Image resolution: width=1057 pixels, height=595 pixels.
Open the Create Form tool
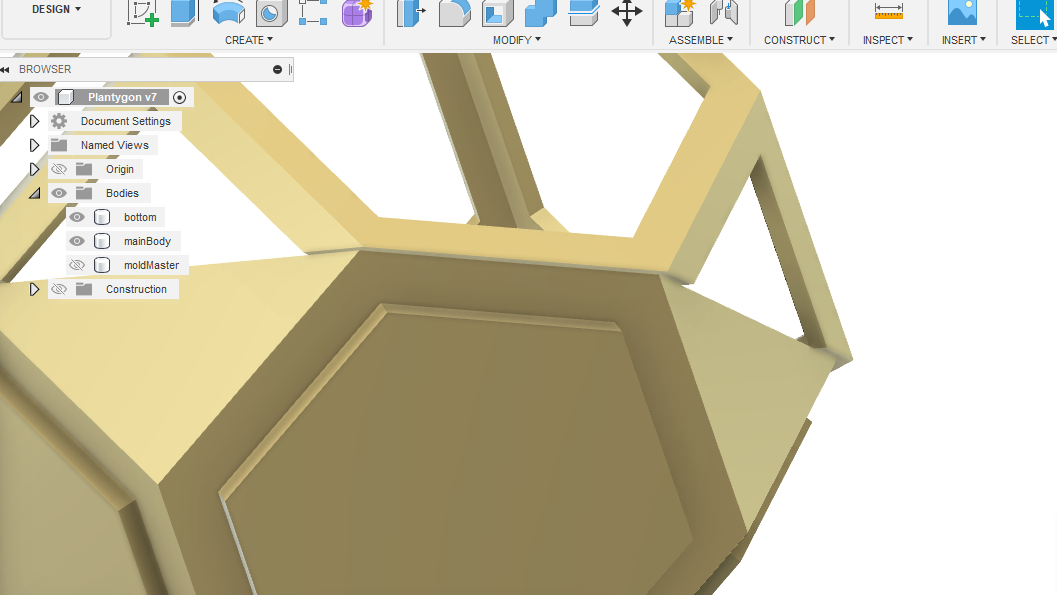(356, 14)
